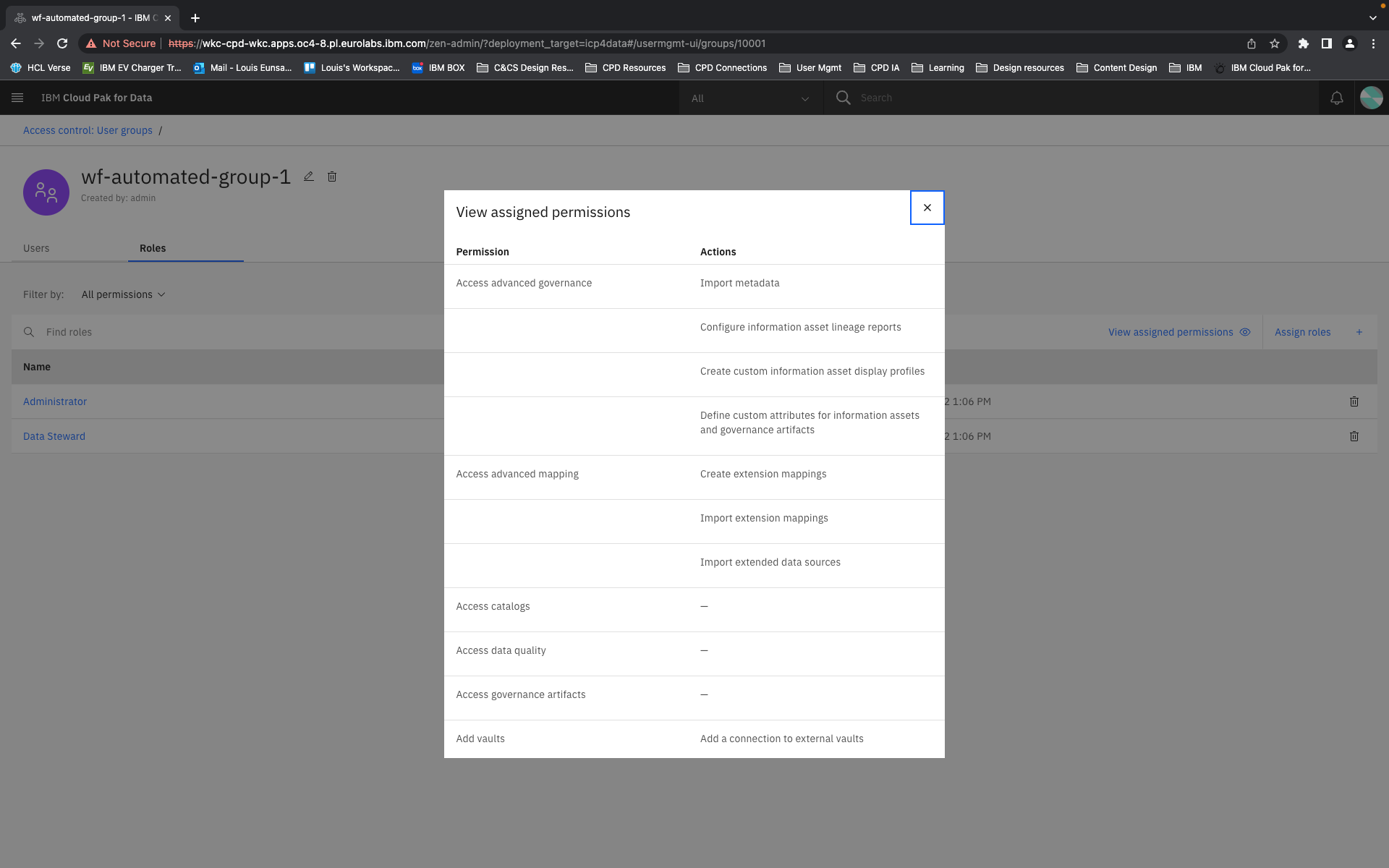Go to Access control: User groups breadcrumb
Image resolution: width=1389 pixels, height=868 pixels.
[x=88, y=130]
